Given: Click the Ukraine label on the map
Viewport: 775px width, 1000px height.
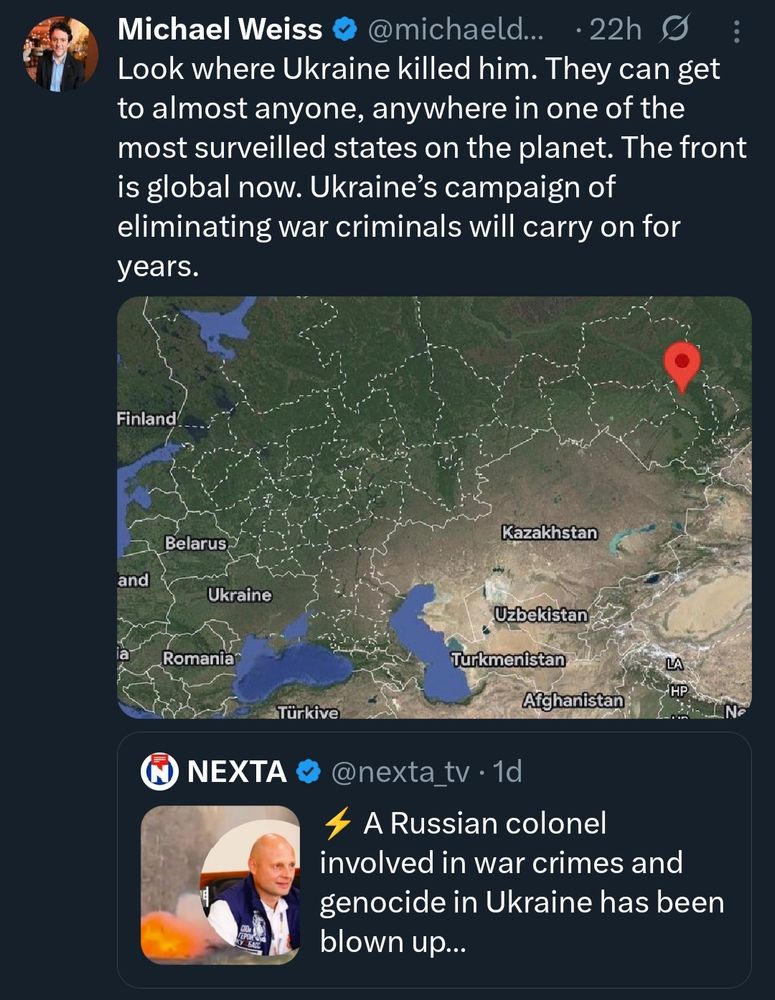Looking at the screenshot, I should tap(239, 595).
